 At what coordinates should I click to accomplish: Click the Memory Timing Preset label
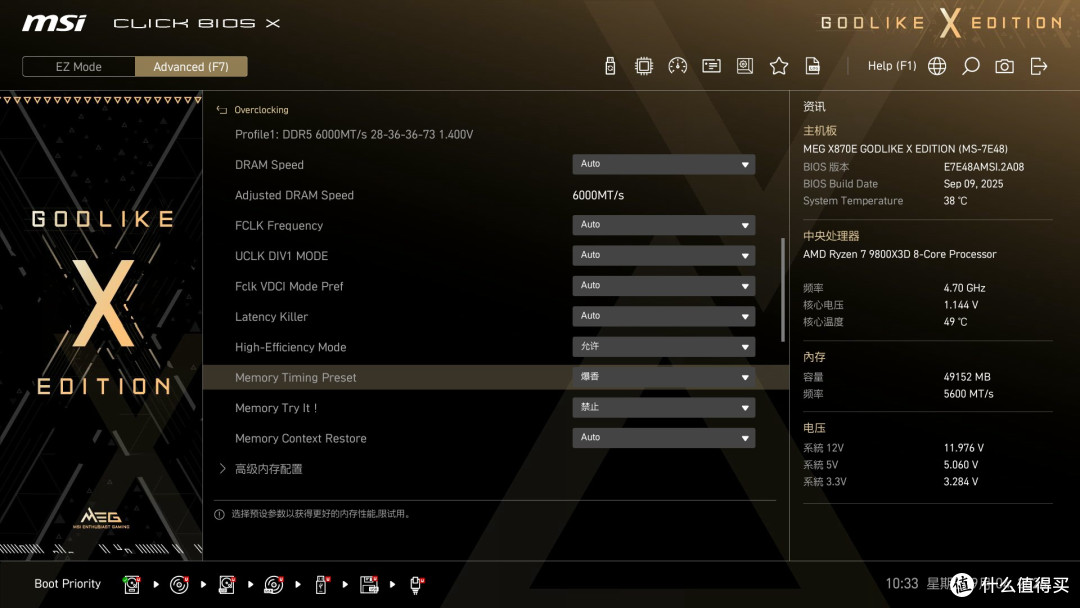(295, 377)
